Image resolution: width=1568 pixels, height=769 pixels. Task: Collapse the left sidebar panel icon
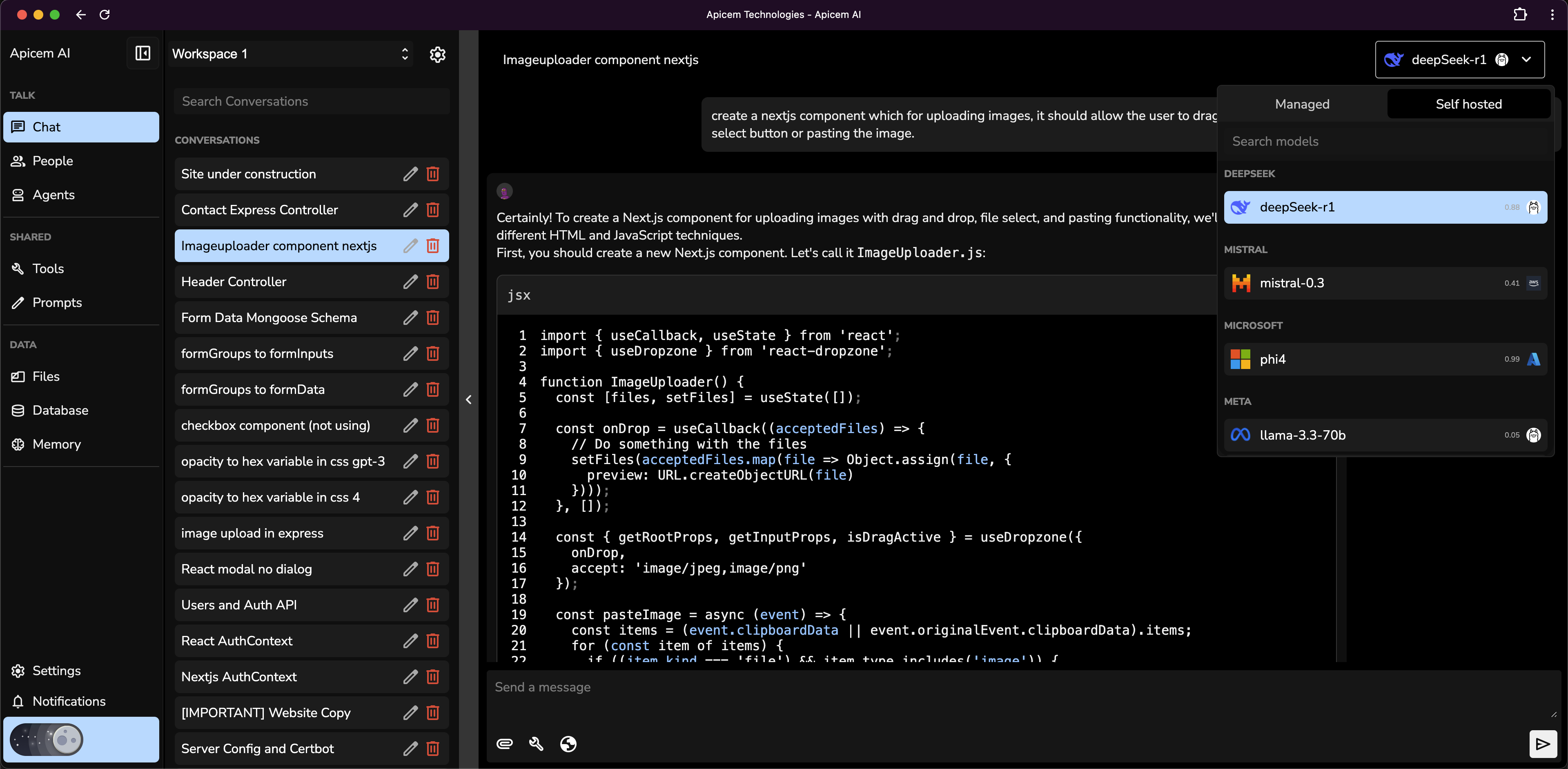[143, 53]
